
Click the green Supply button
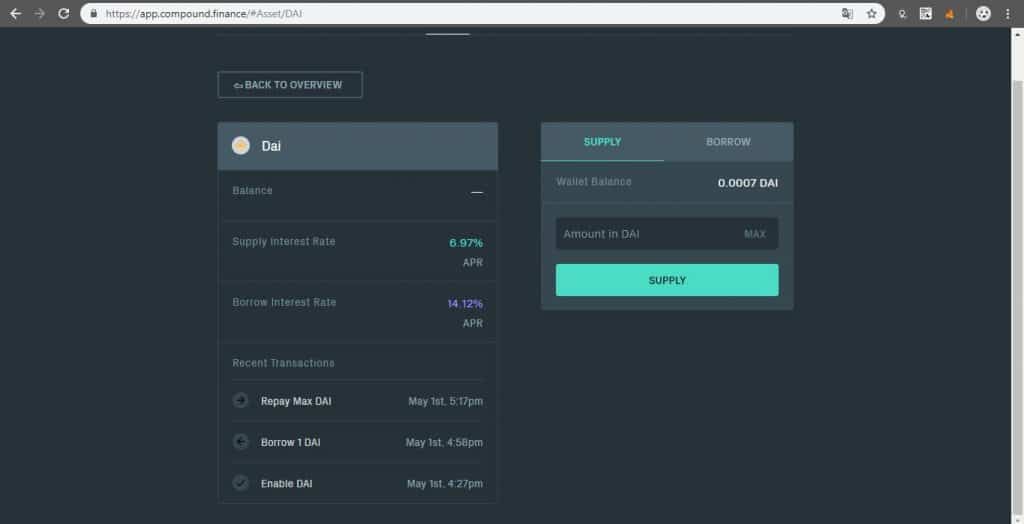(x=667, y=280)
